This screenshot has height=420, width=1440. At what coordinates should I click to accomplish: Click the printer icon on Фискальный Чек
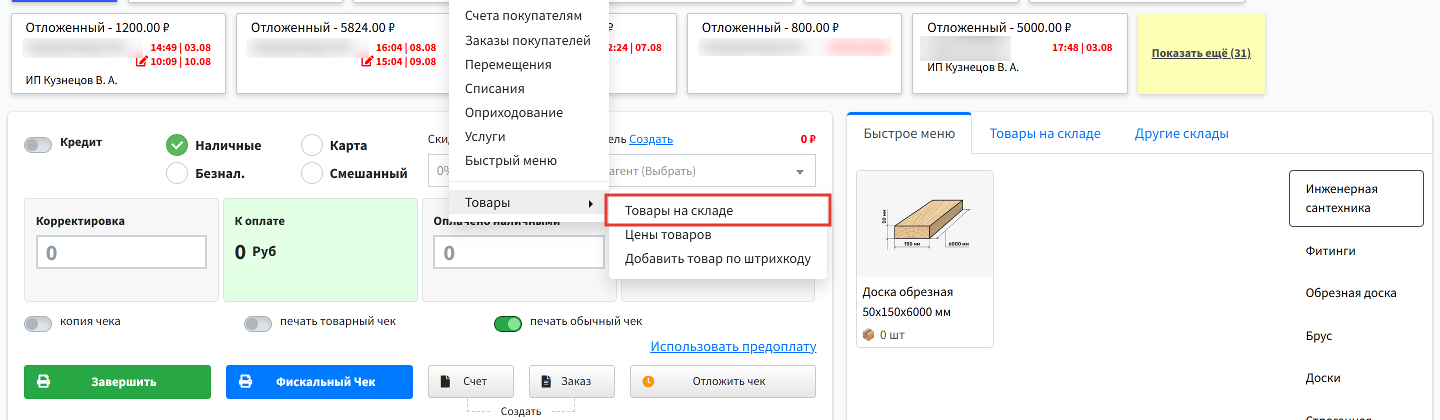point(245,382)
